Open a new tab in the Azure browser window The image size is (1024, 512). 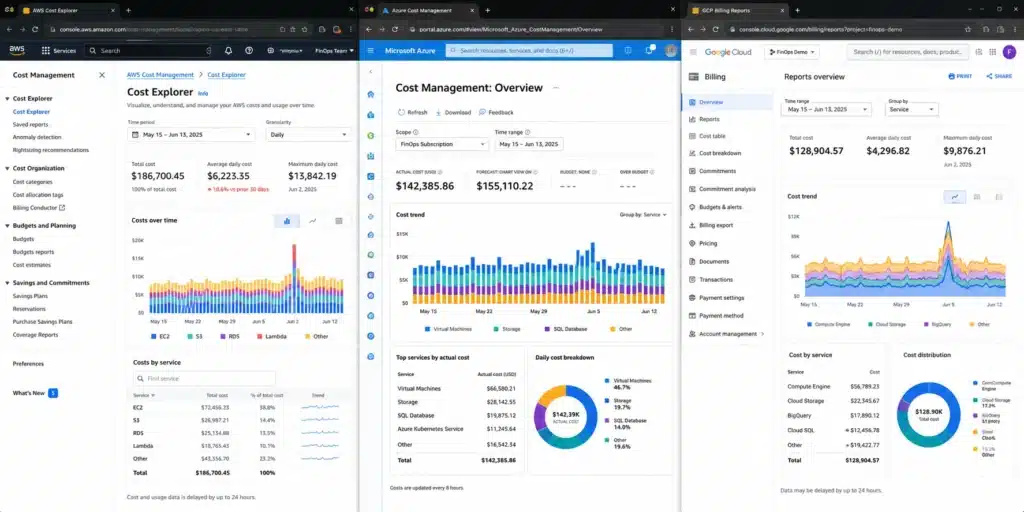pos(488,10)
